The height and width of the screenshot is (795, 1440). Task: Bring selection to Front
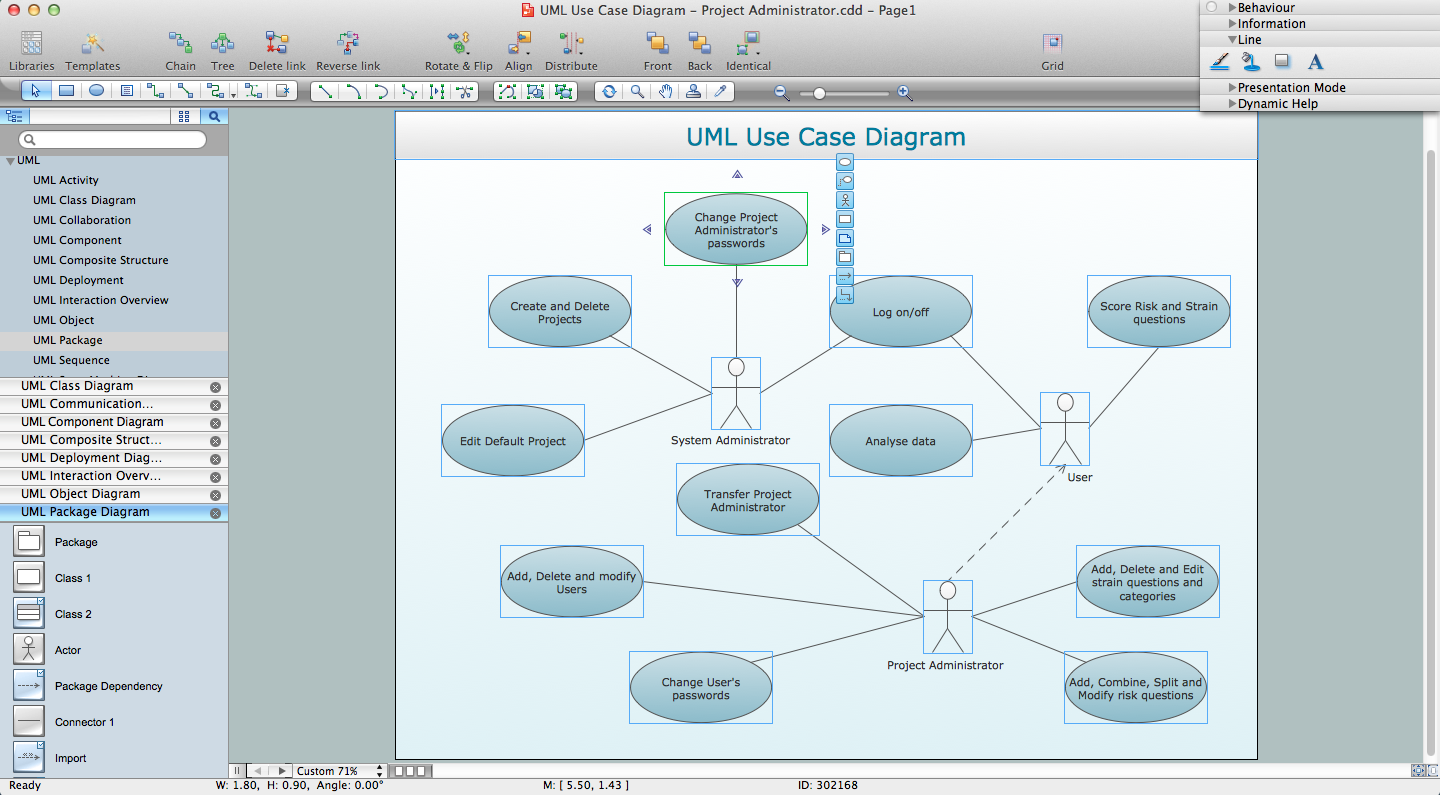point(657,44)
